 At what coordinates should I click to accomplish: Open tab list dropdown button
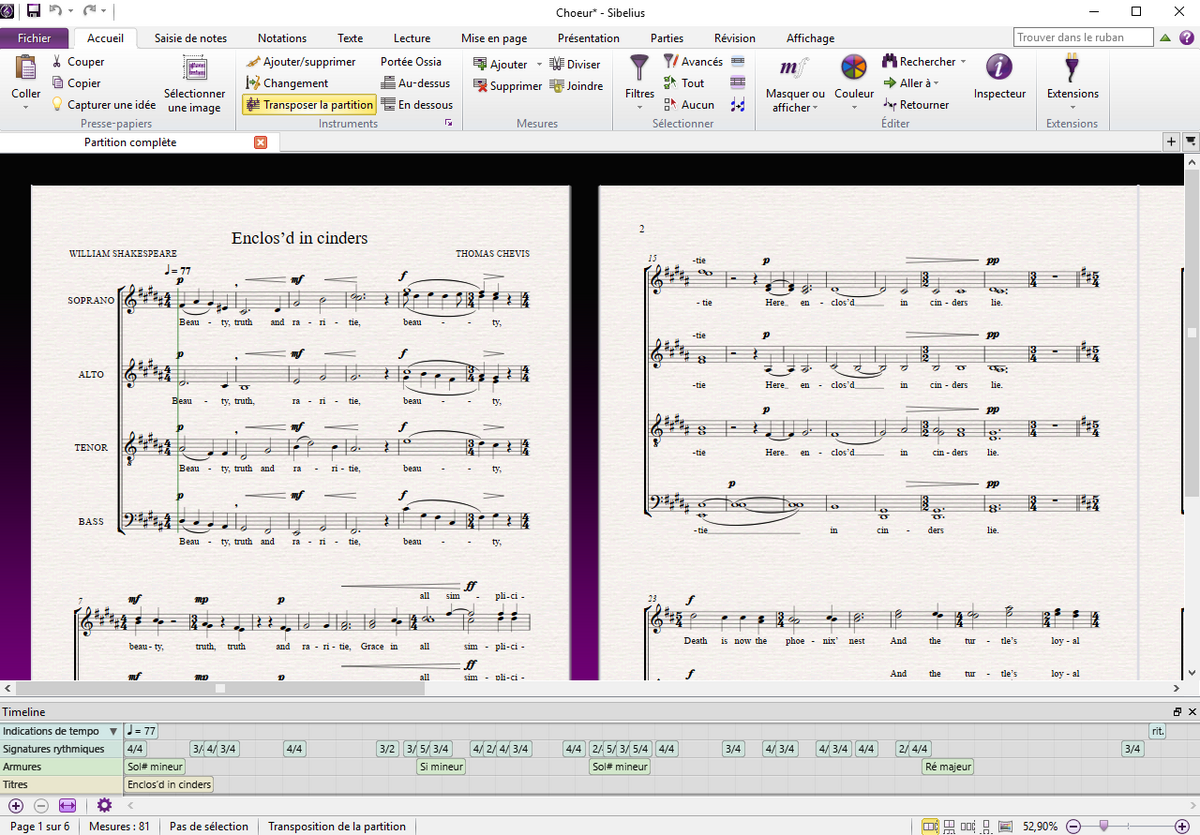(x=1190, y=142)
